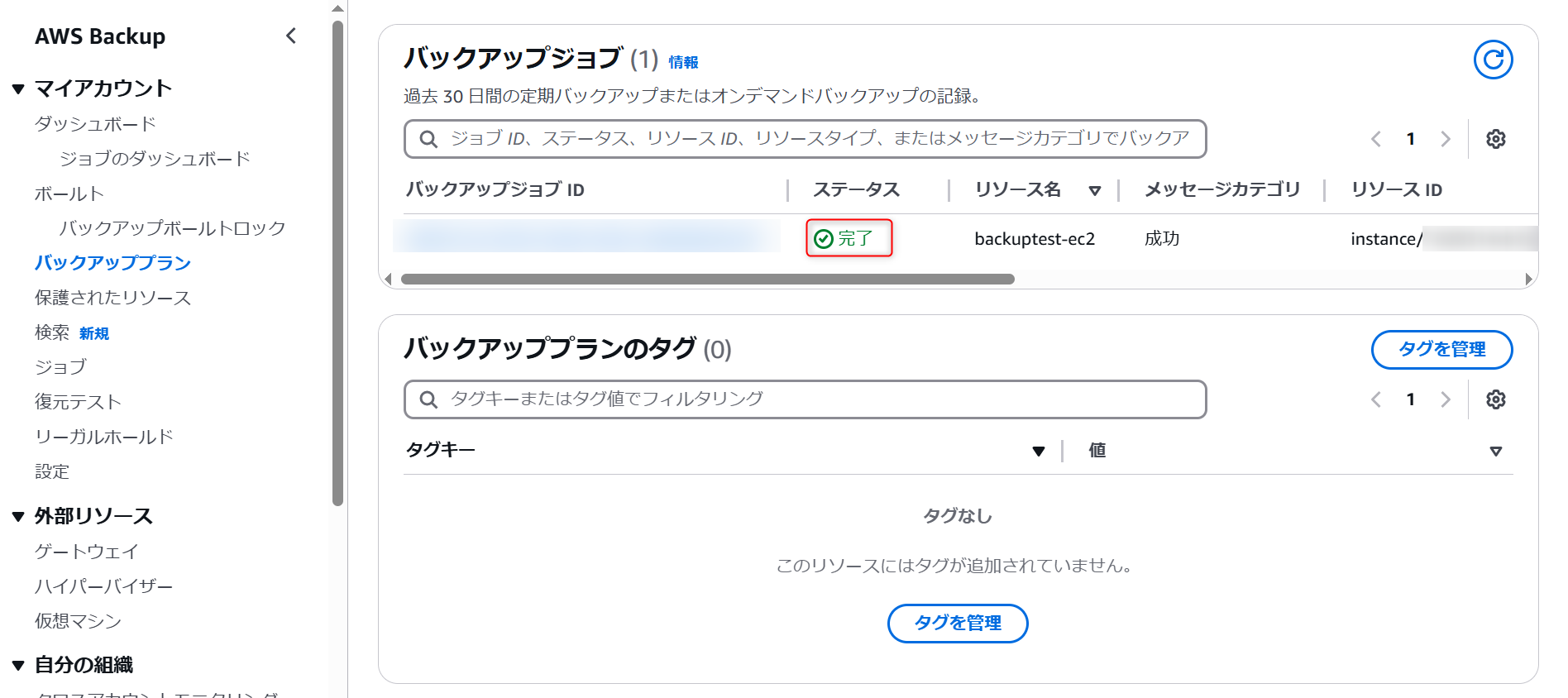This screenshot has height=698, width=1568.
Task: Go to previous page of tags
Action: (x=1376, y=399)
